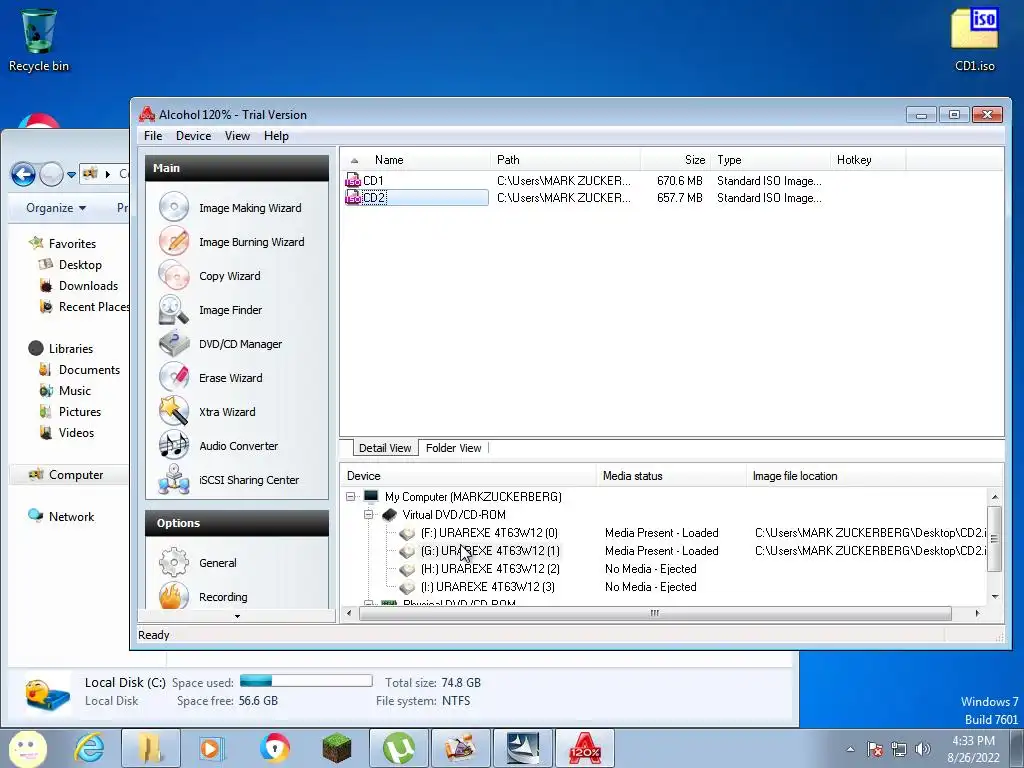The width and height of the screenshot is (1024, 768).
Task: Click Explorer Back navigation button
Action: (x=23, y=174)
